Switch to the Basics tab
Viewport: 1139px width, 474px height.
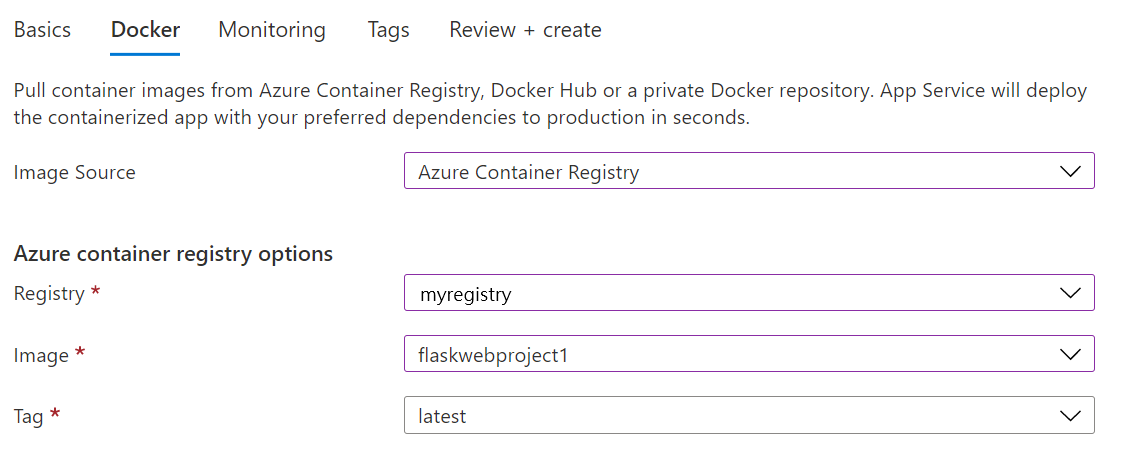click(x=42, y=30)
